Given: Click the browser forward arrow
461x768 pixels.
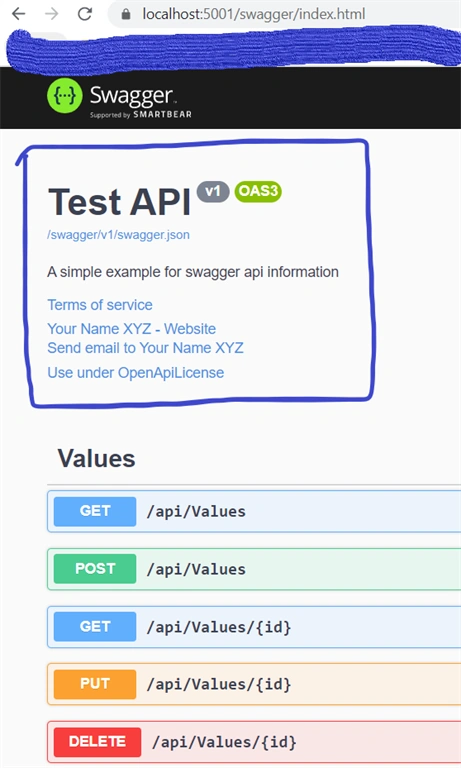Looking at the screenshot, I should pyautogui.click(x=51, y=14).
